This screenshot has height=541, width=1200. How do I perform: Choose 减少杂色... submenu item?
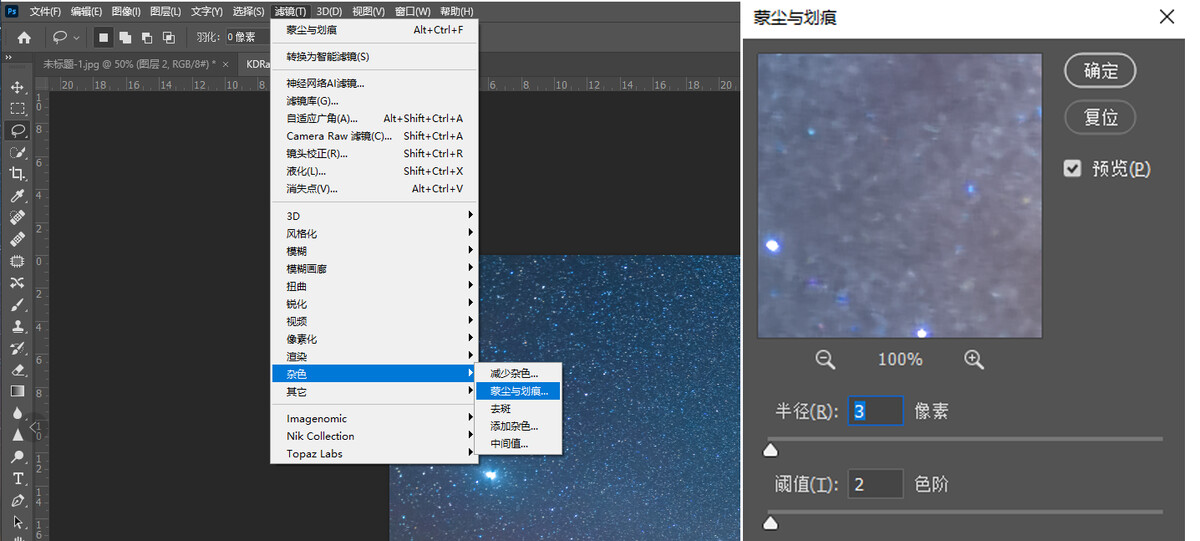[519, 373]
